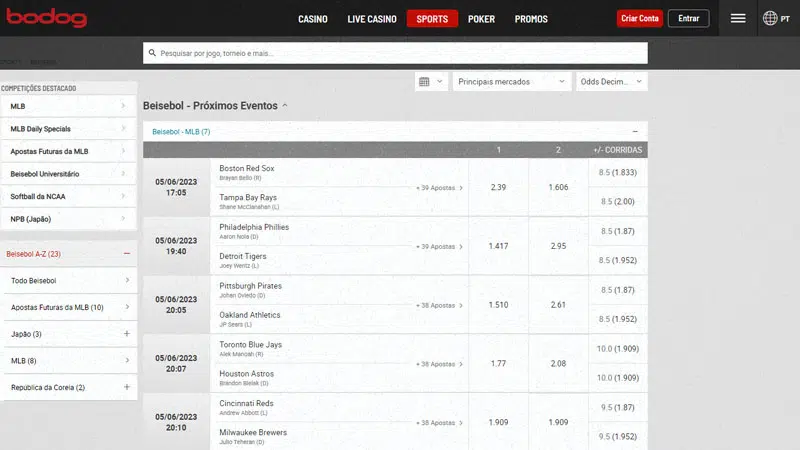Select Detroit Tigers odds 2.95
Screen dimensions: 800x450
point(558,246)
